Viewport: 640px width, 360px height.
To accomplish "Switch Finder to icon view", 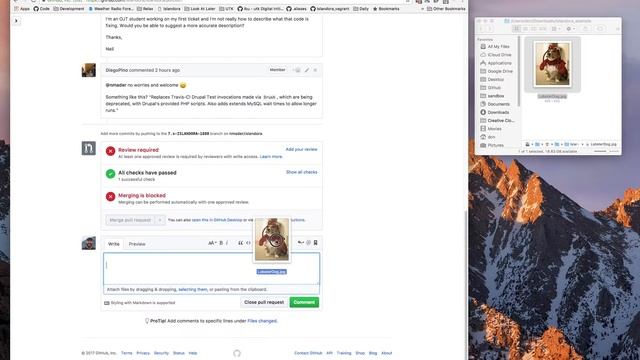I will [x=516, y=29].
